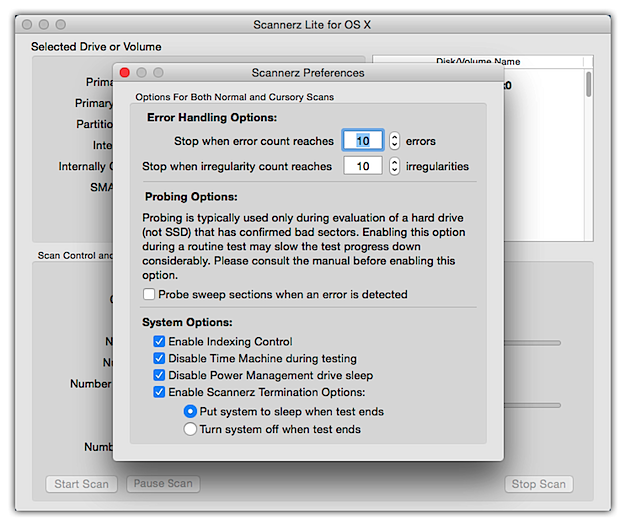Toggle Enable Scannerz Termination Options
Viewport: 625px width, 525px height.
click(x=159, y=392)
